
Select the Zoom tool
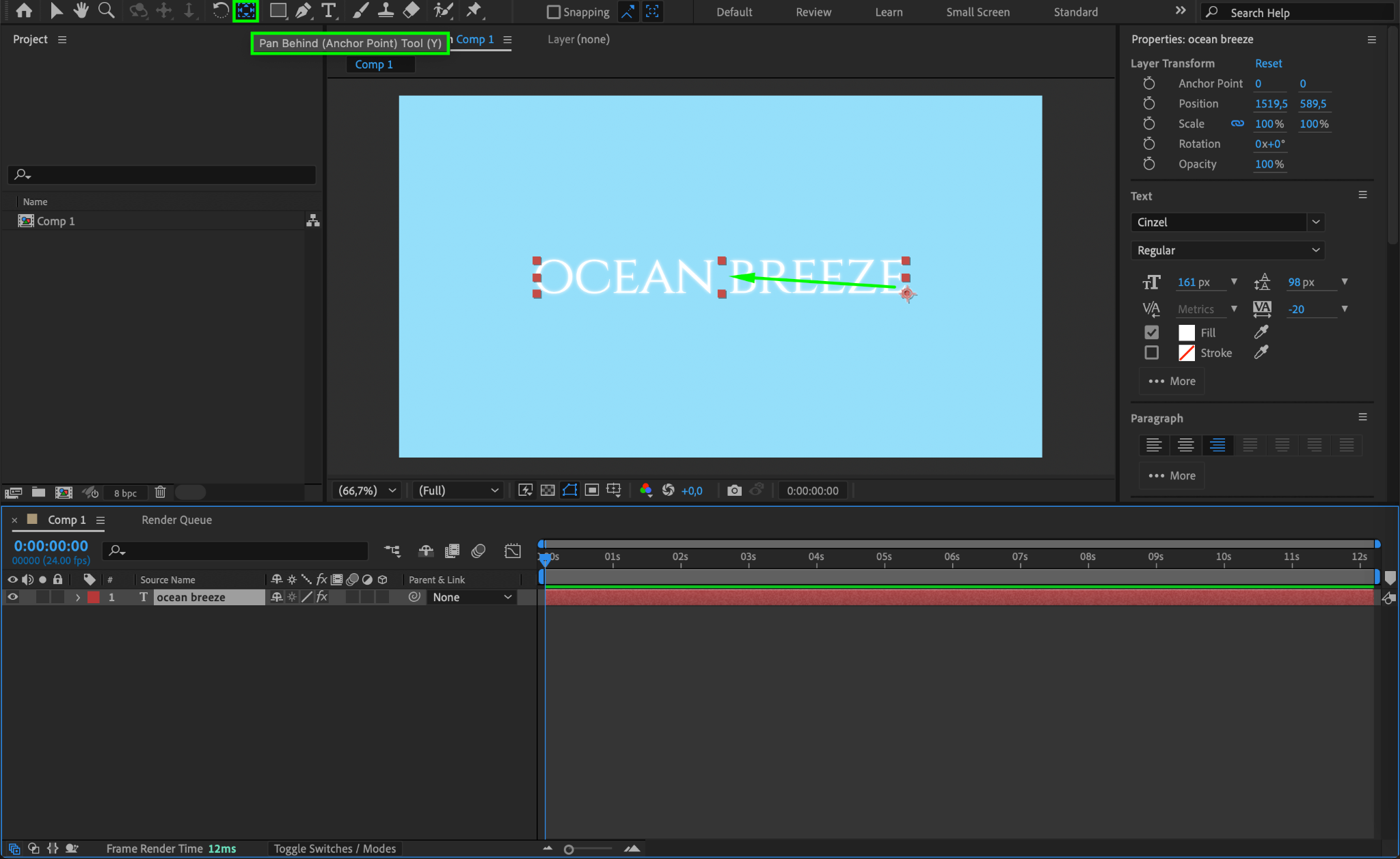(106, 10)
